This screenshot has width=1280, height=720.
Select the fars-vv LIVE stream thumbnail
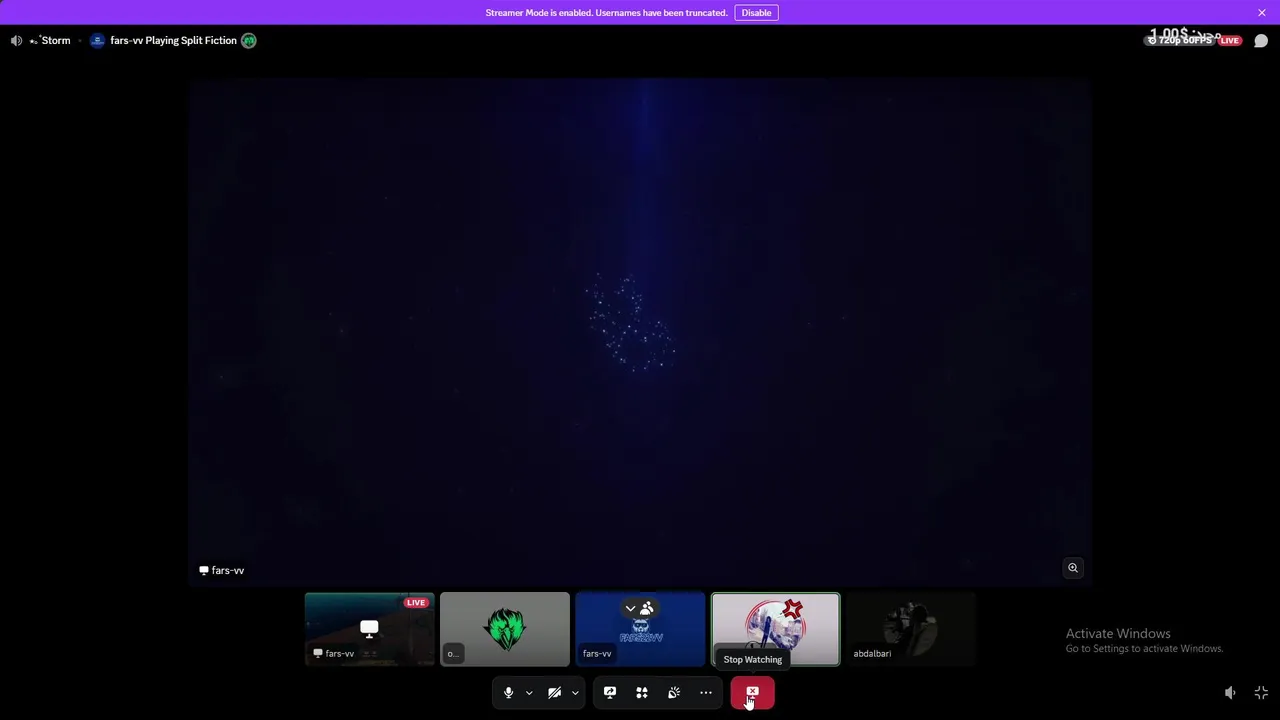pyautogui.click(x=370, y=629)
